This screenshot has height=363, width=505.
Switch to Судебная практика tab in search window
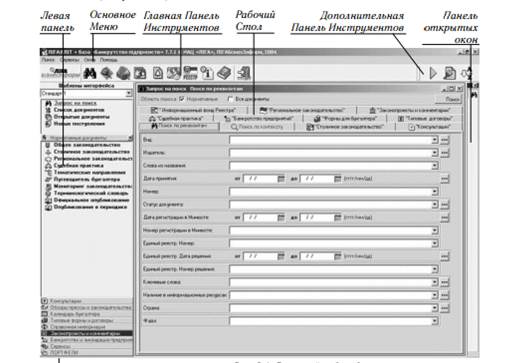176,118
